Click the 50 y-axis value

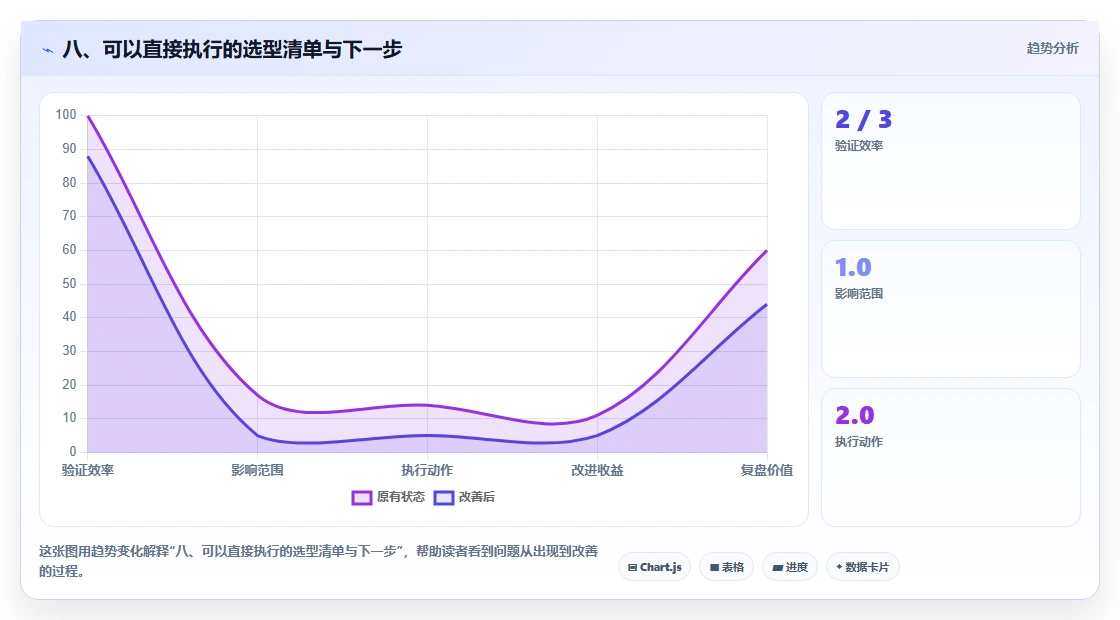pos(69,284)
